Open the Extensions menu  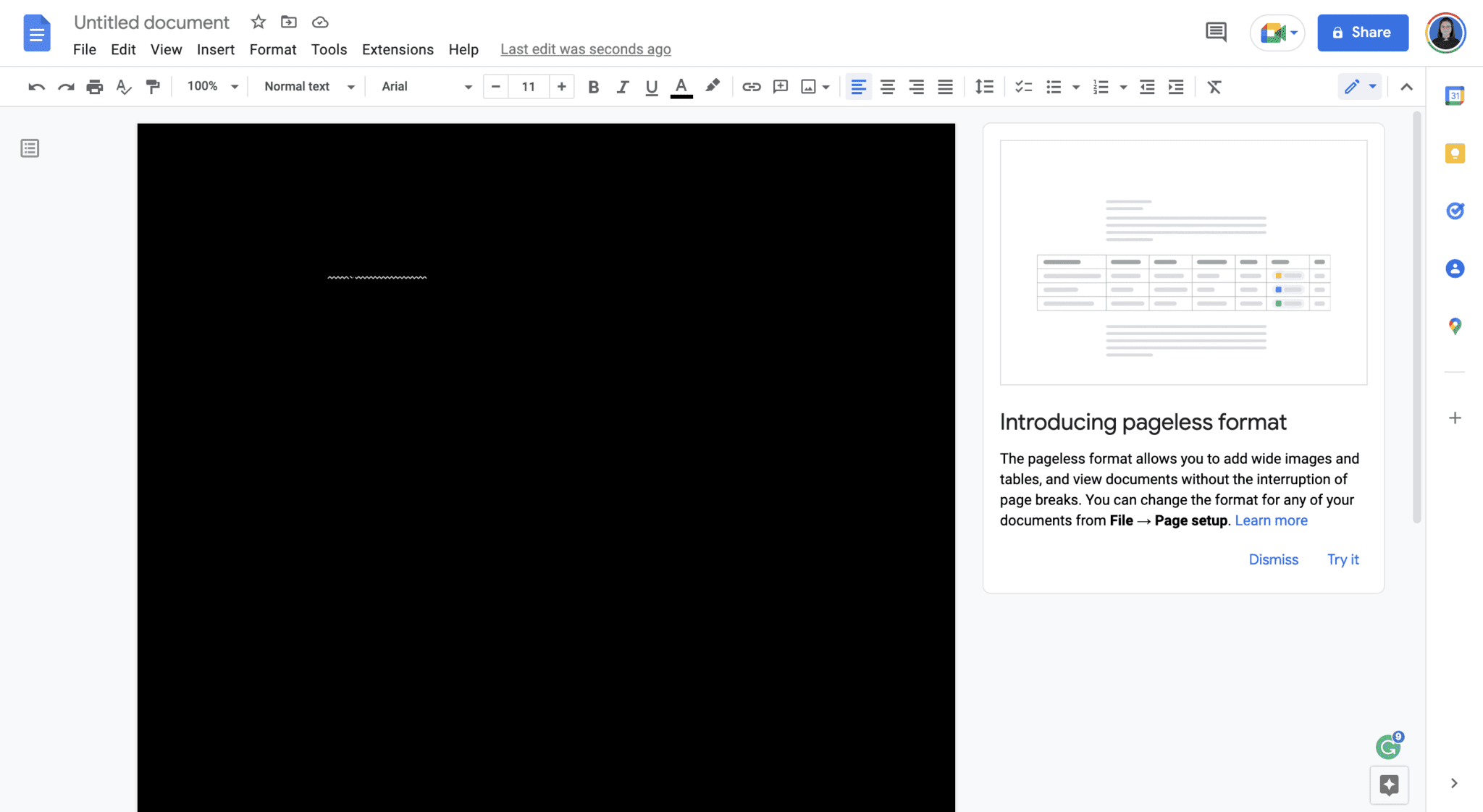(398, 49)
